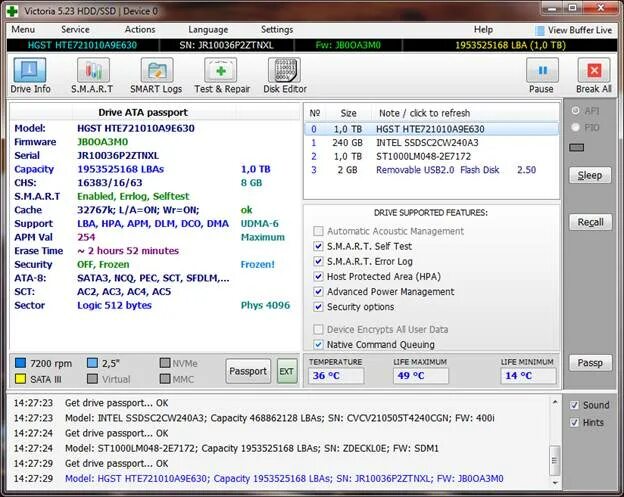This screenshot has height=497, width=624.
Task: Click the green EXT button
Action: (287, 371)
